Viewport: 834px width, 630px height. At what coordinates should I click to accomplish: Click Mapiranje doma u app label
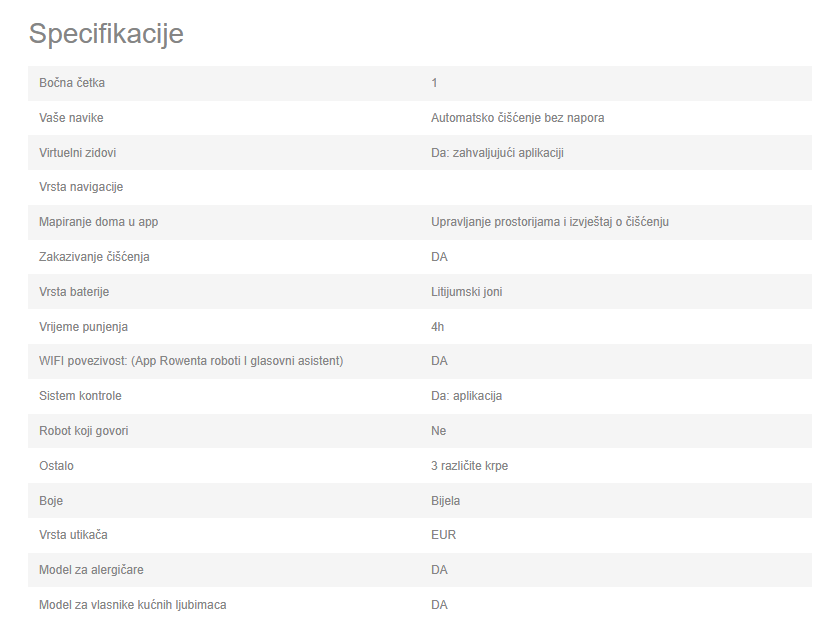tap(98, 222)
